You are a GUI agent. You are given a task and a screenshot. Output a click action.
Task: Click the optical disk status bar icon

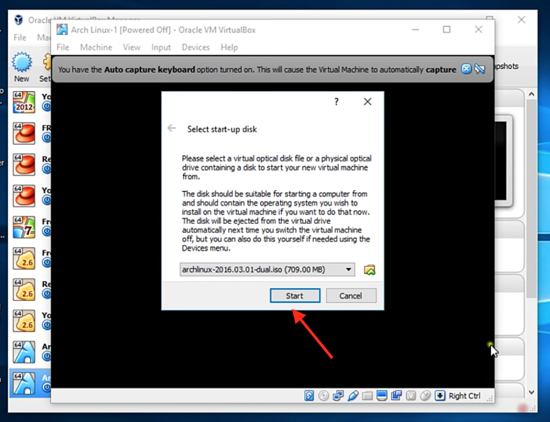pos(323,396)
